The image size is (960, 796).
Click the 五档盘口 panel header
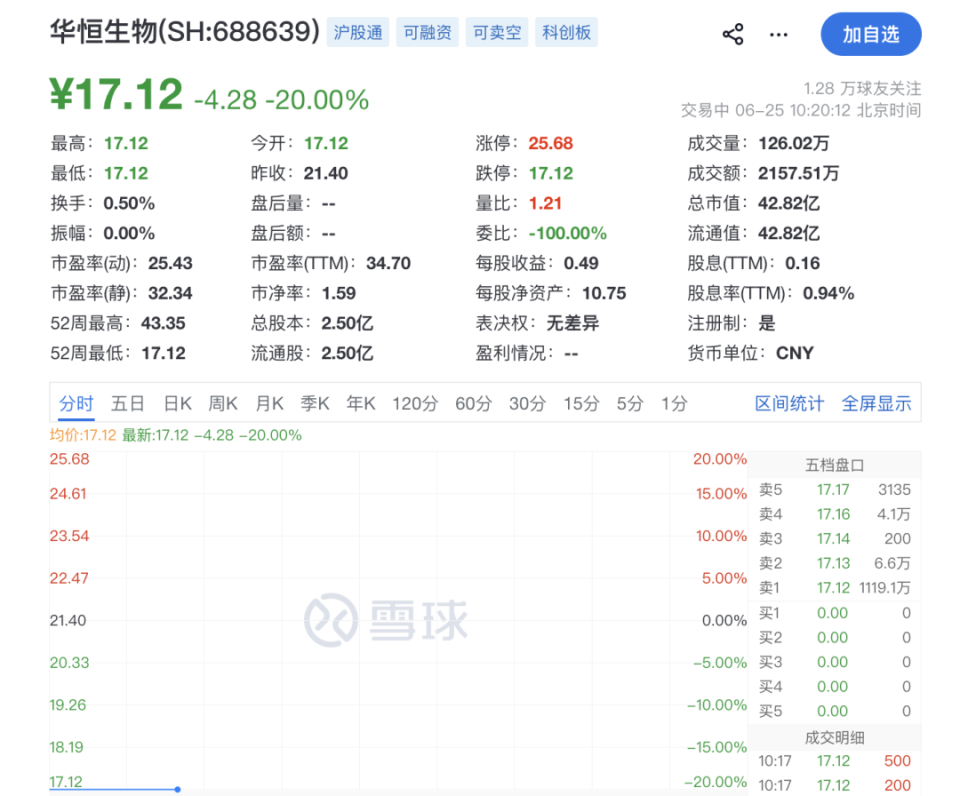834,465
